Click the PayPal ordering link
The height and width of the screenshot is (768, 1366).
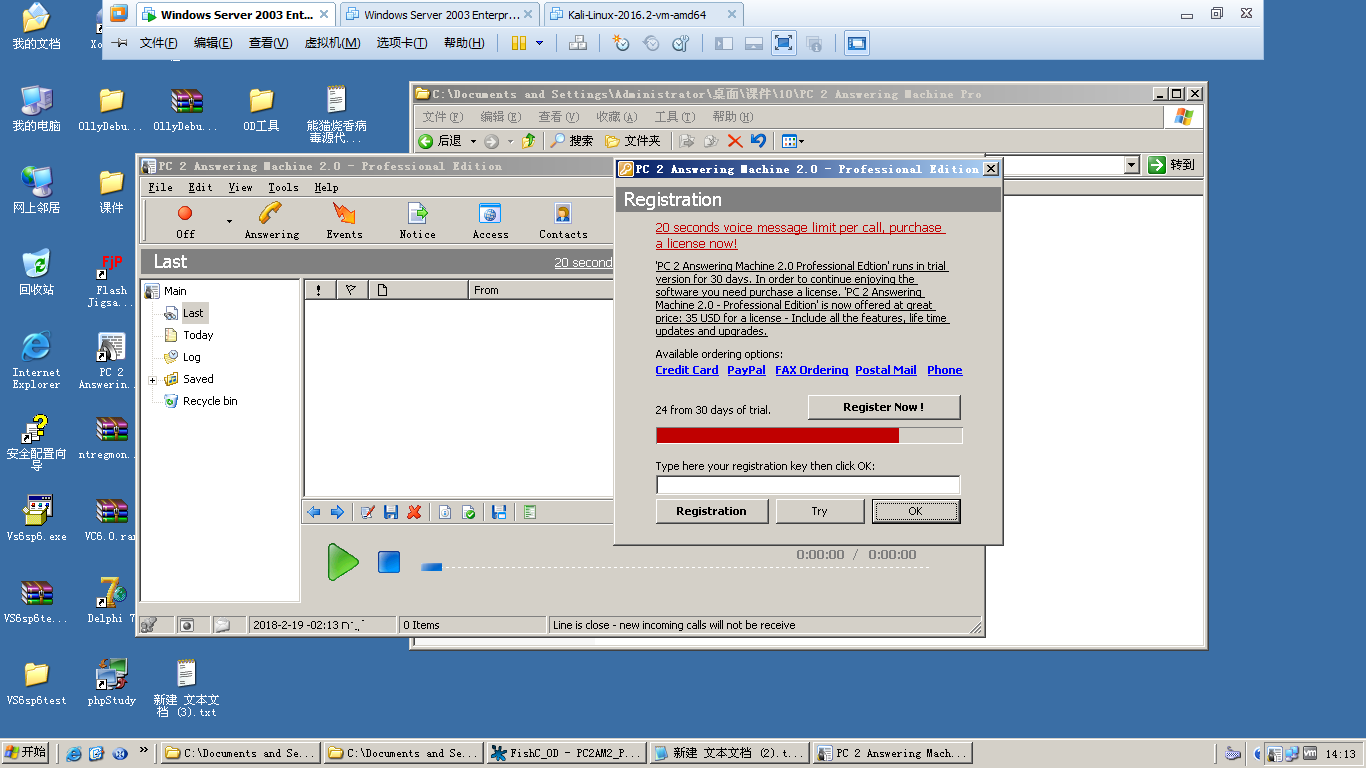point(746,370)
